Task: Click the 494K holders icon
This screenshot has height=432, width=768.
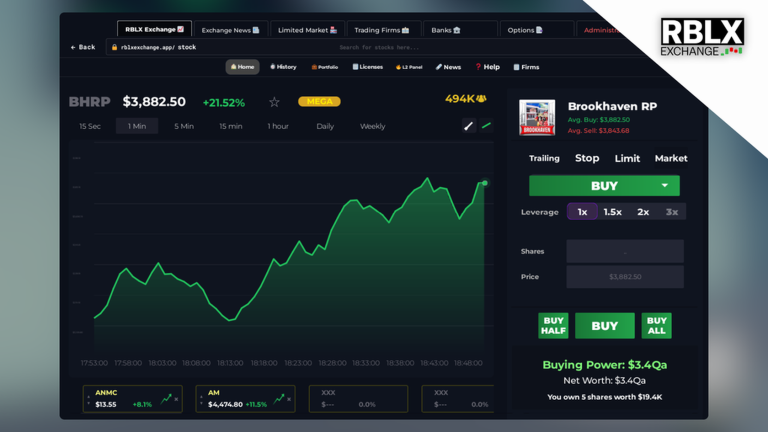Action: (481, 98)
